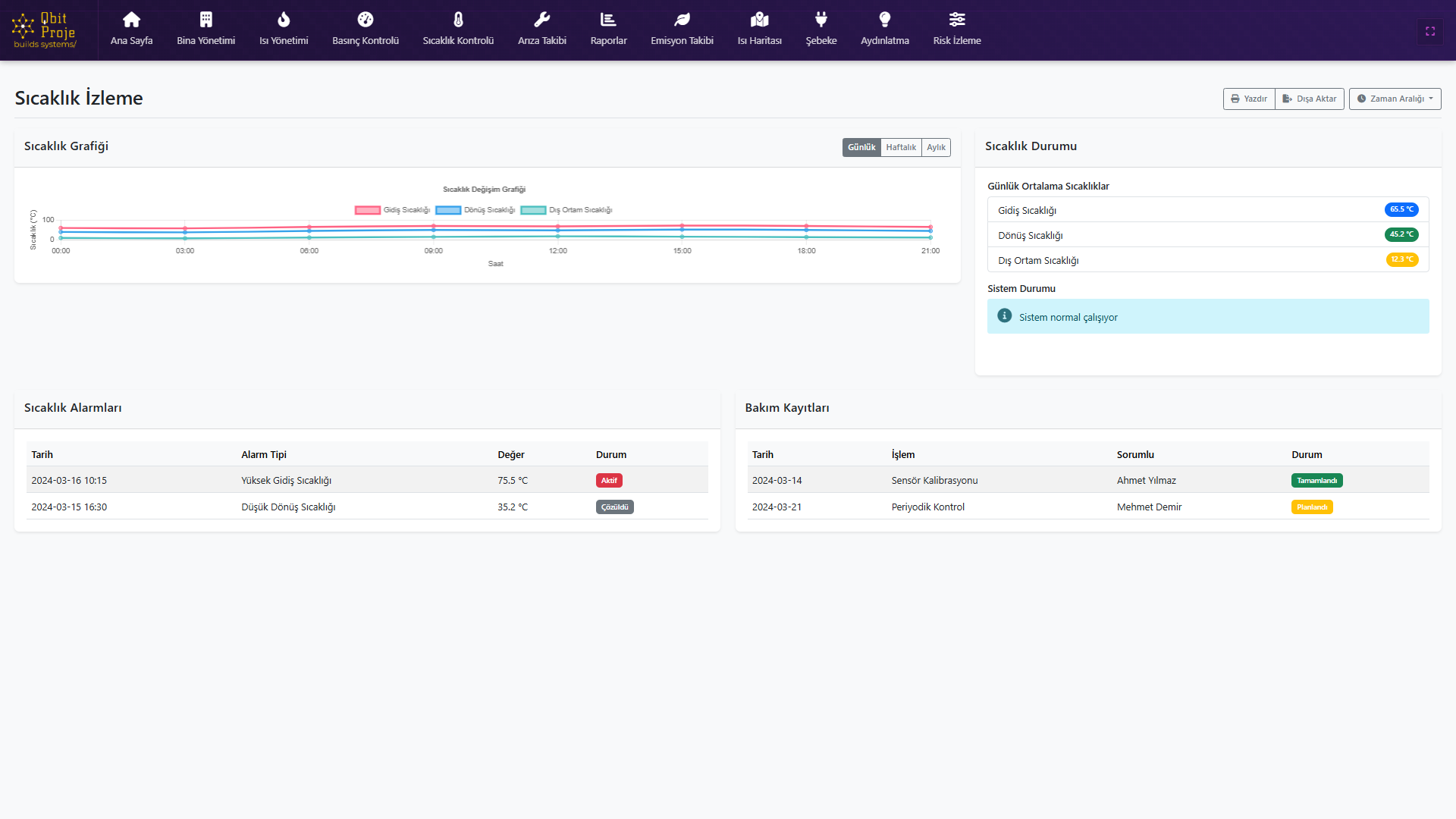Switch chart to Haftalık view
The height and width of the screenshot is (819, 1456).
tap(901, 147)
